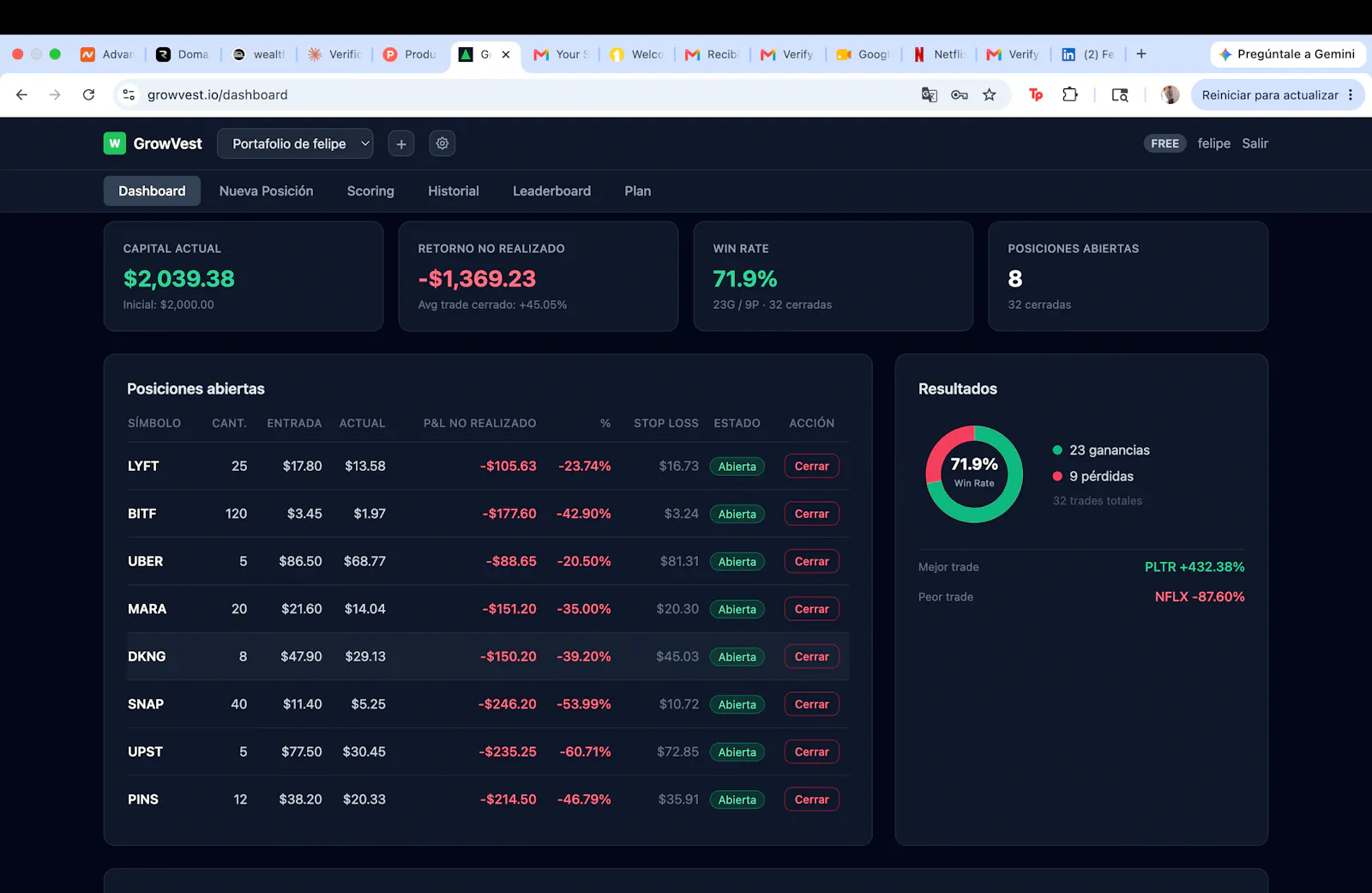
Task: Click the $16.73 stop loss for LYFT
Action: point(679,466)
